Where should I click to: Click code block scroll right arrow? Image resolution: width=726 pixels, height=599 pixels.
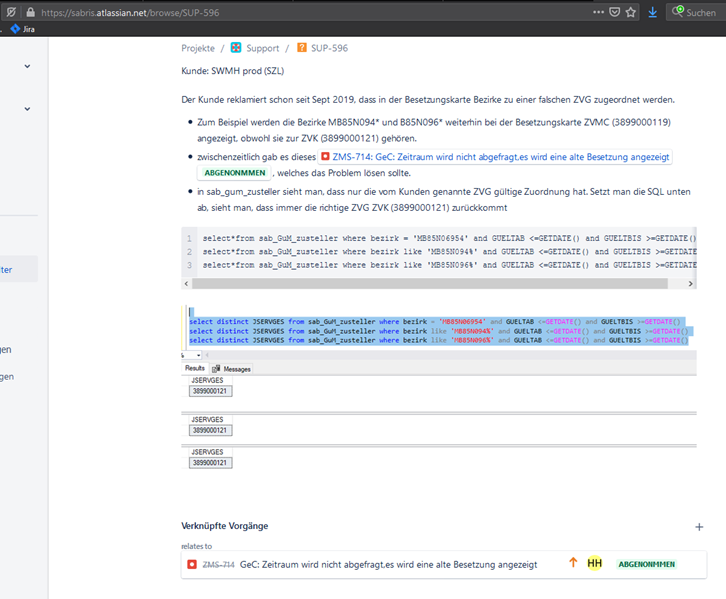[x=690, y=283]
